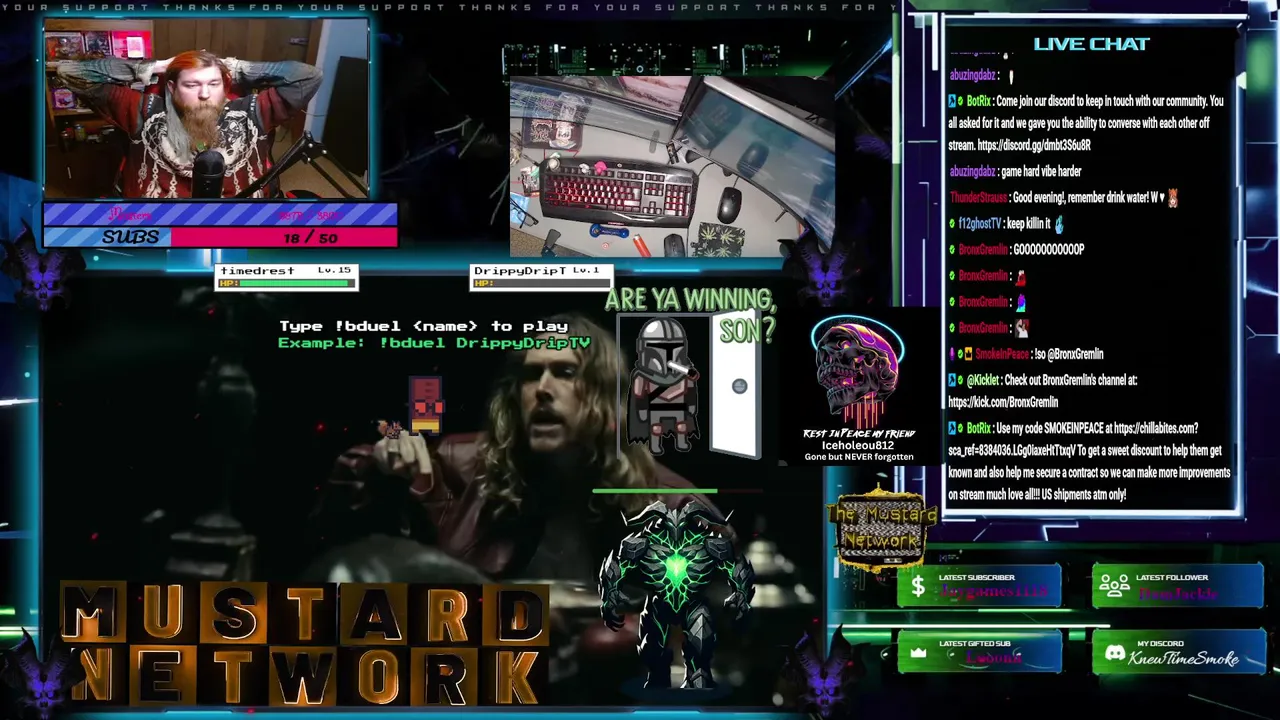This screenshot has width=1280, height=720.
Task: Click the Latest Follower name panel
Action: [1178, 586]
